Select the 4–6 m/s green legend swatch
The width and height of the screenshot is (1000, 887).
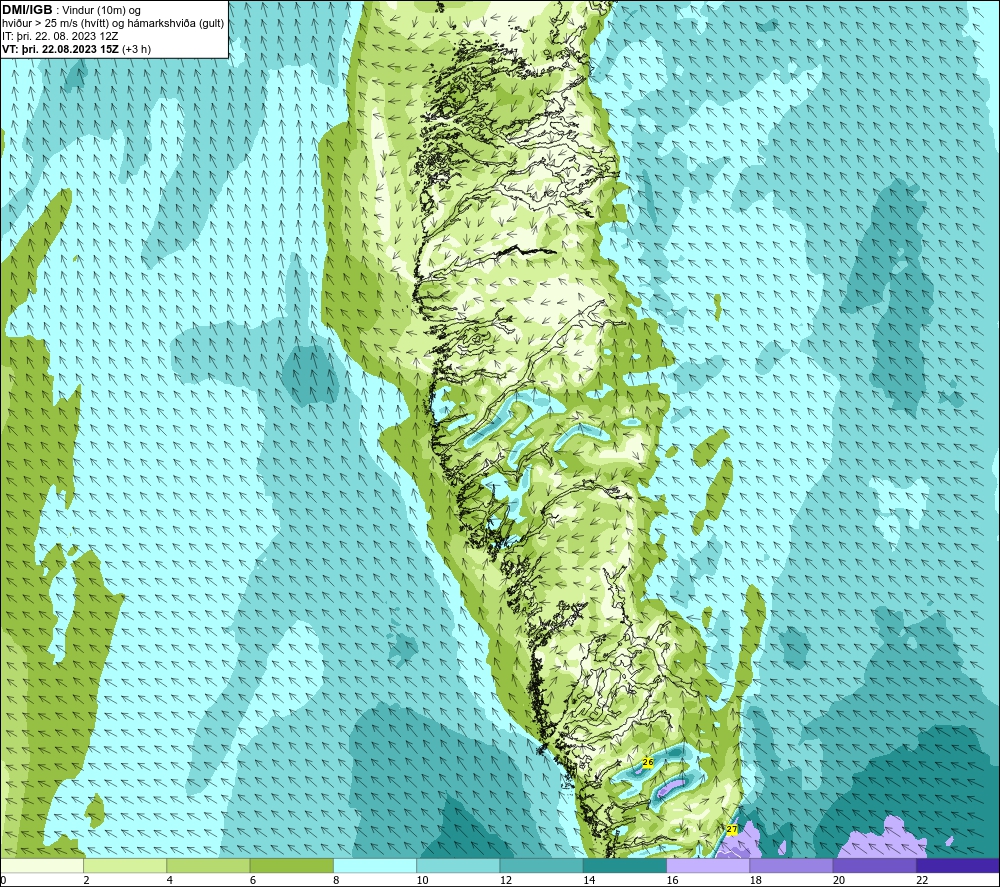[209, 865]
